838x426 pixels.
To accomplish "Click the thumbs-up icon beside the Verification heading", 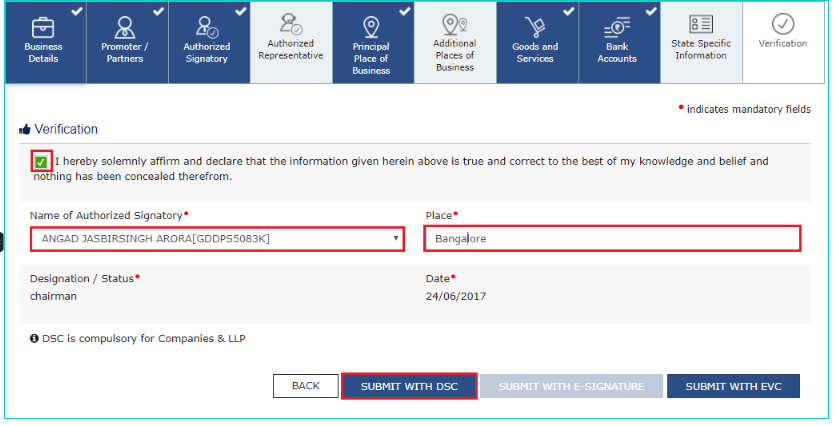I will click(25, 129).
